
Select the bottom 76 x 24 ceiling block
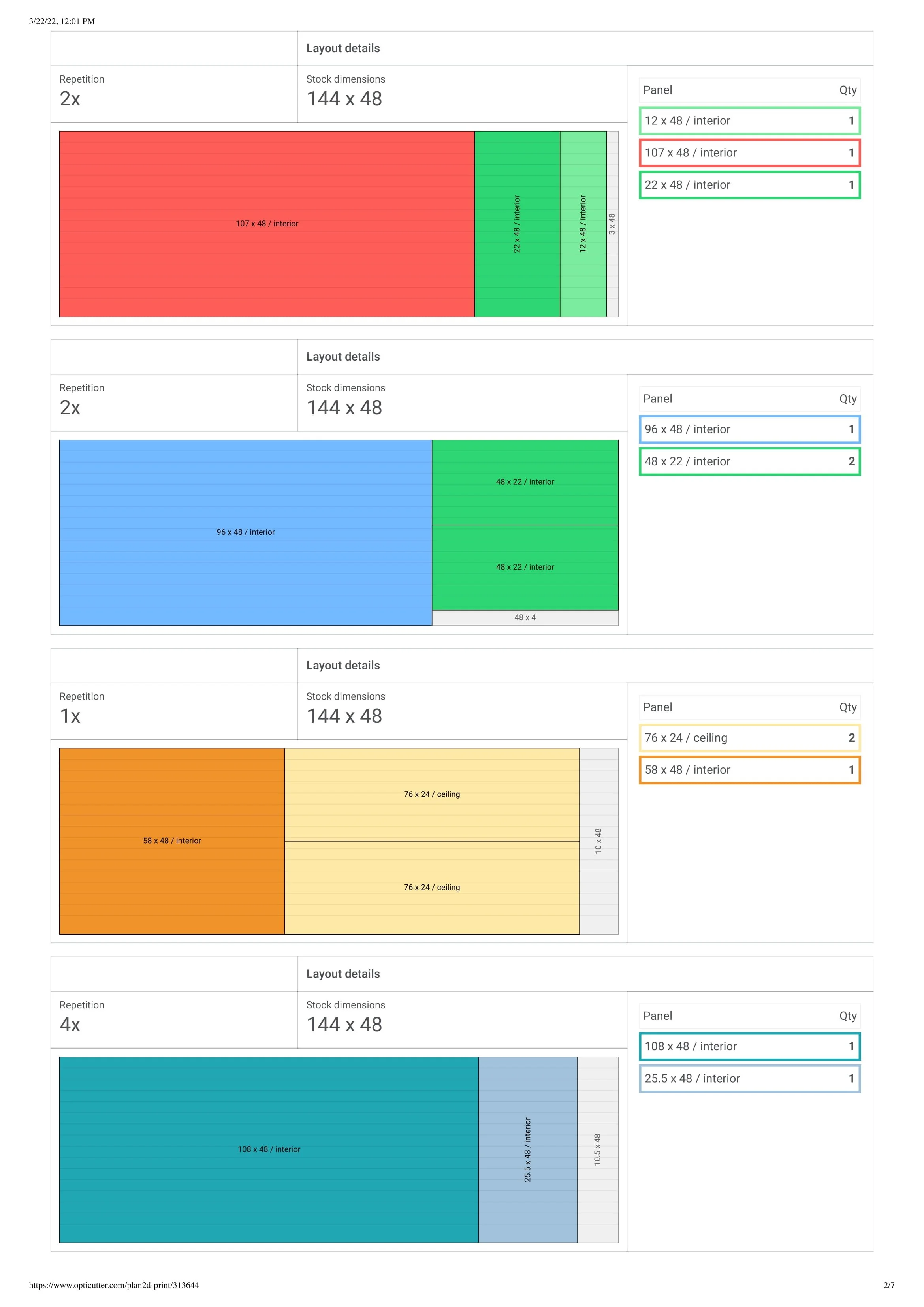431,888
